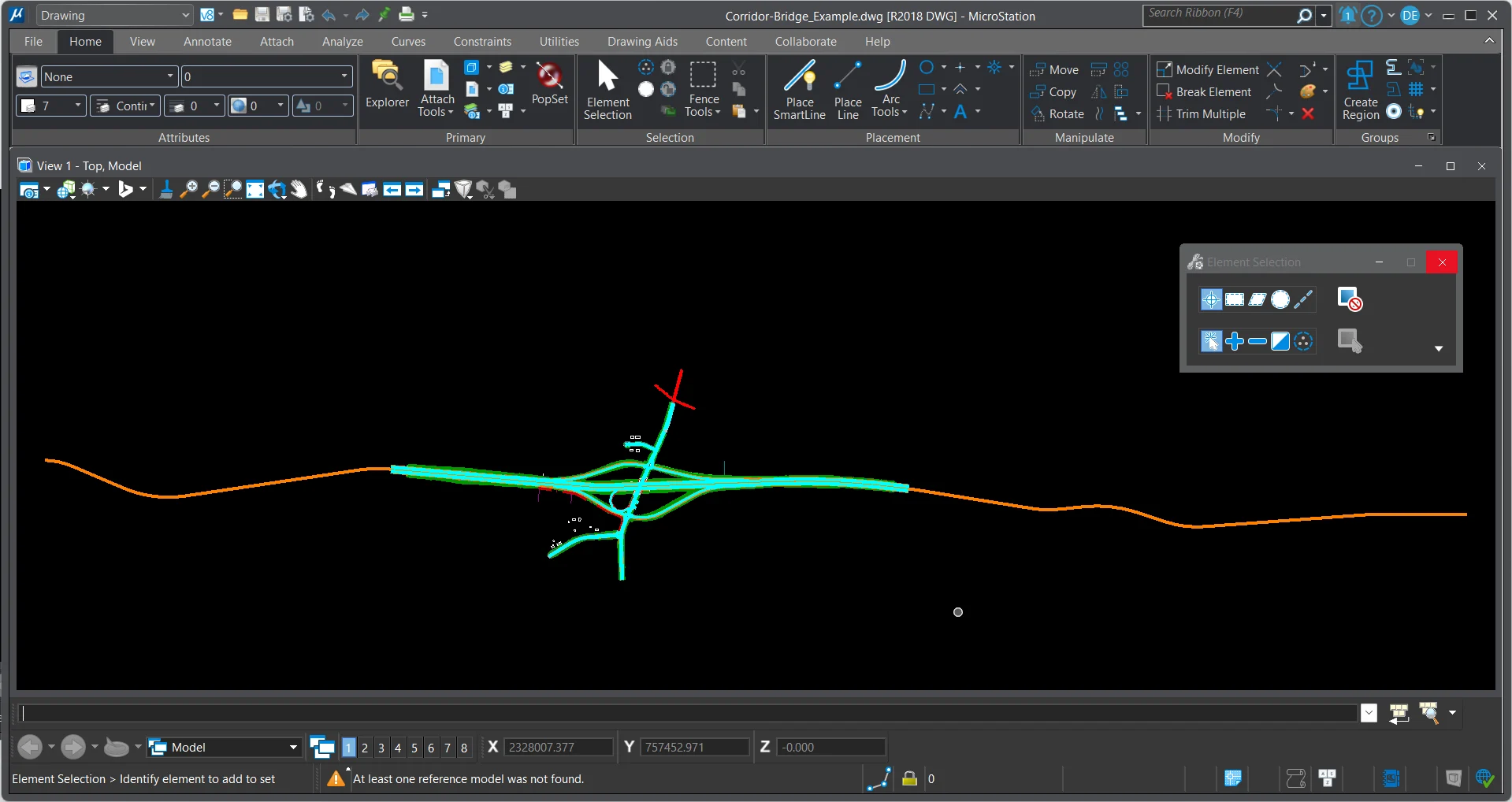Click Open folder icon in title bar
This screenshot has height=802, width=1512.
240,15
